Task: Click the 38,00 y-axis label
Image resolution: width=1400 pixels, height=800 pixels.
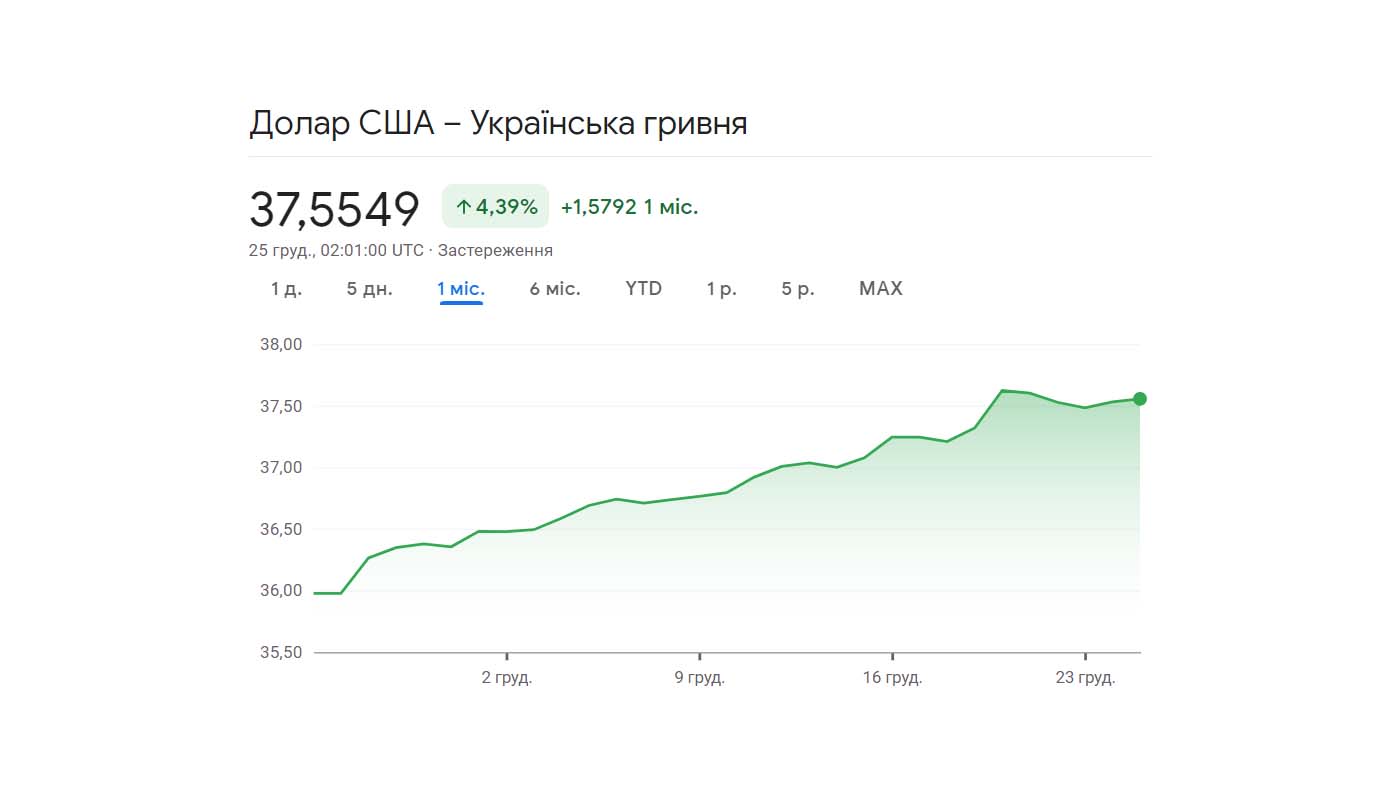Action: click(x=281, y=345)
